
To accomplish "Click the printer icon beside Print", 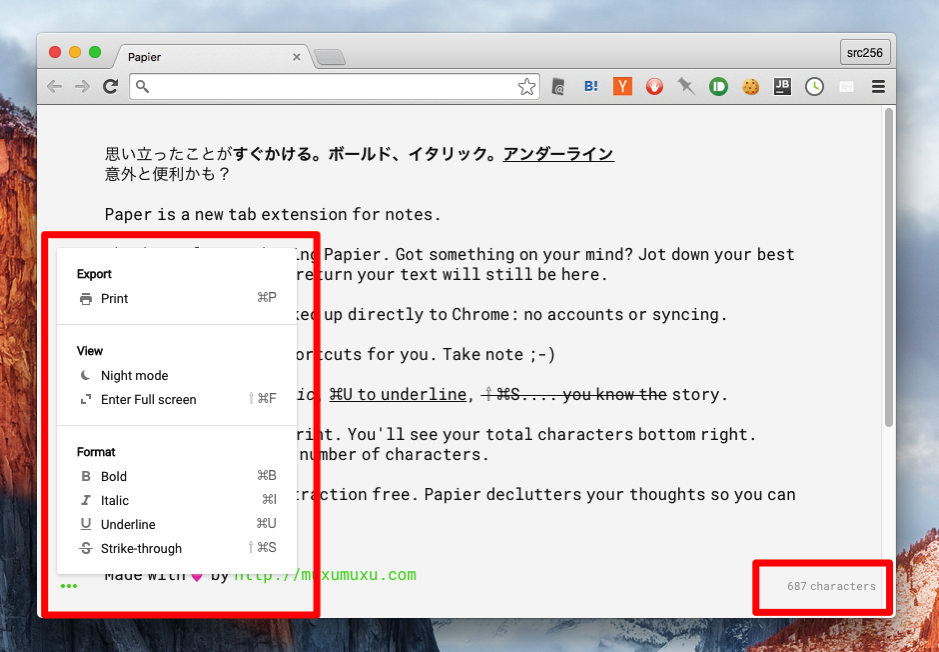I will [86, 299].
